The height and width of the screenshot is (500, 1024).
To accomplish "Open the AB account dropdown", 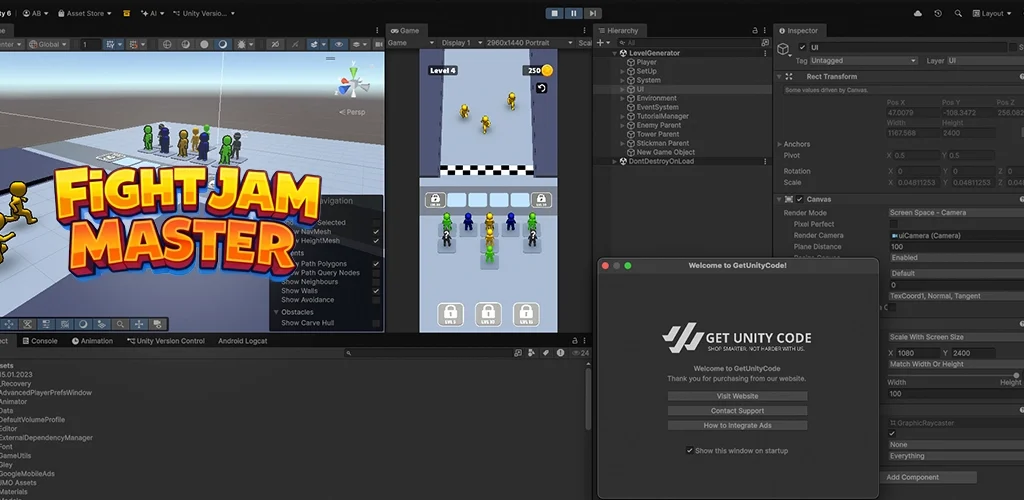I will tap(35, 13).
